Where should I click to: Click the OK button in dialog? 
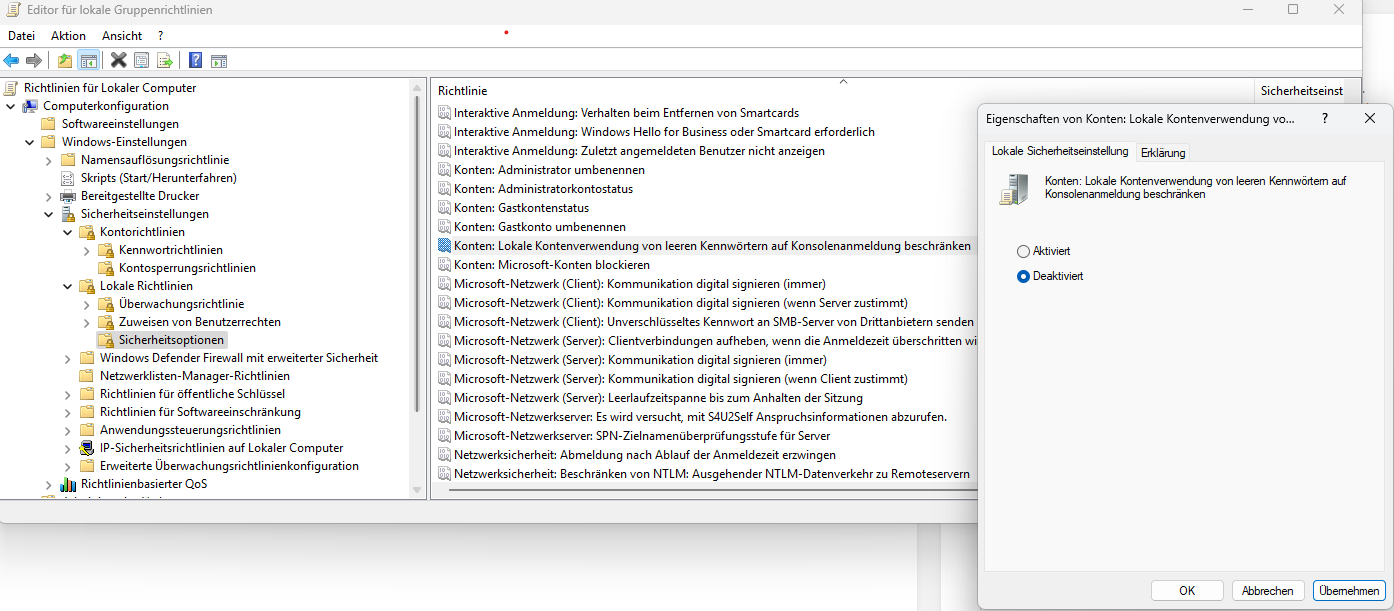coord(1187,591)
